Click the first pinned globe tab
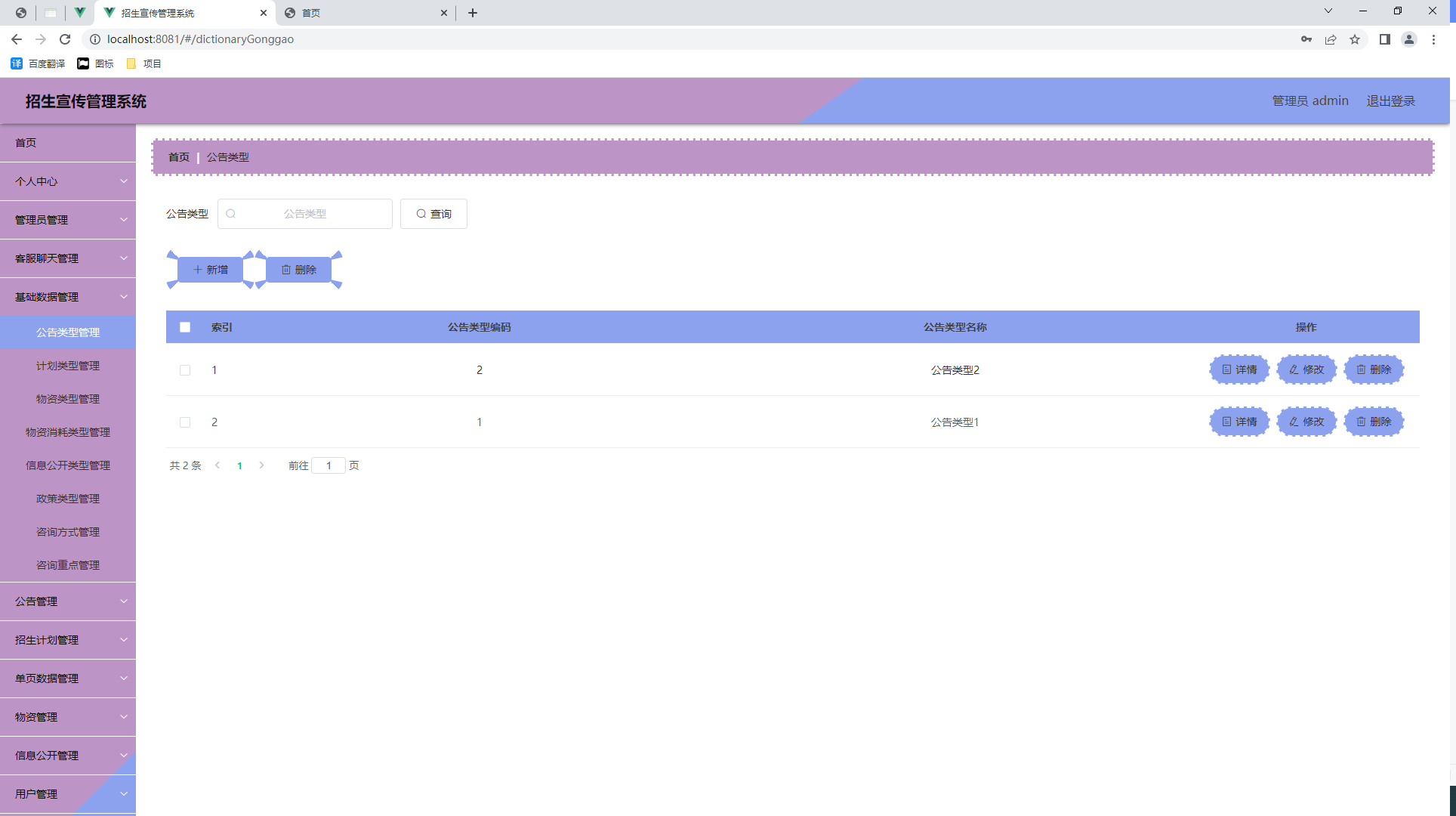 (21, 13)
